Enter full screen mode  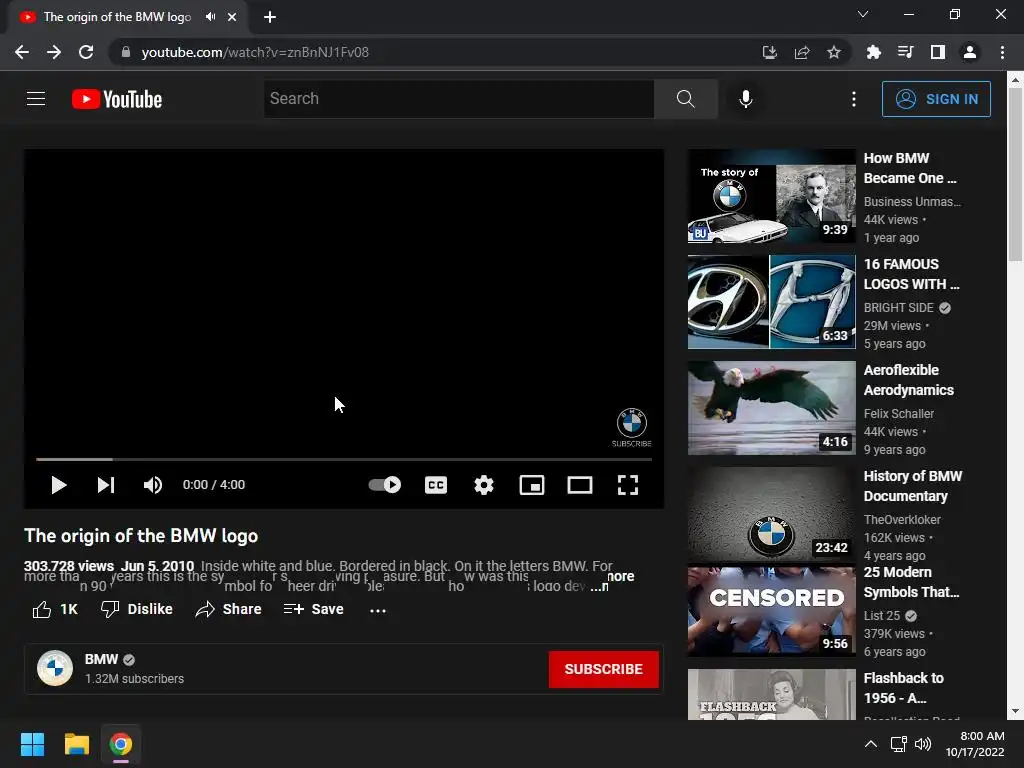coord(628,485)
